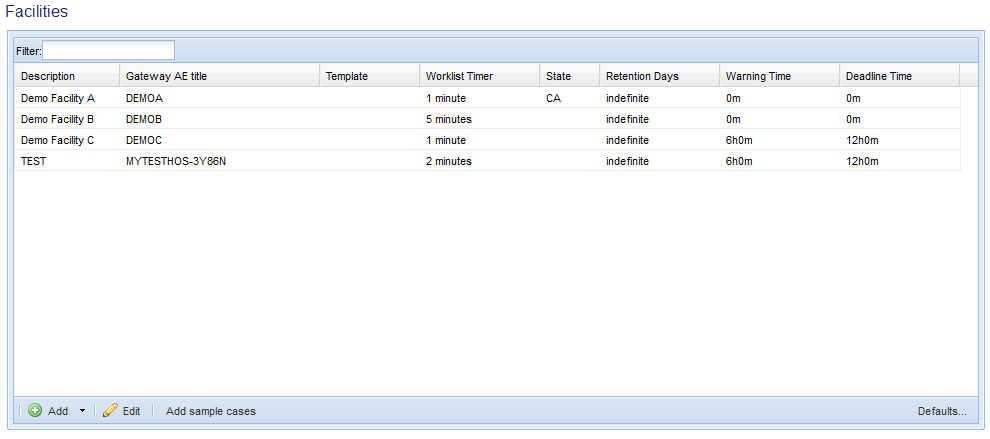Click the Template column header
This screenshot has height=439, width=990.
[x=369, y=76]
